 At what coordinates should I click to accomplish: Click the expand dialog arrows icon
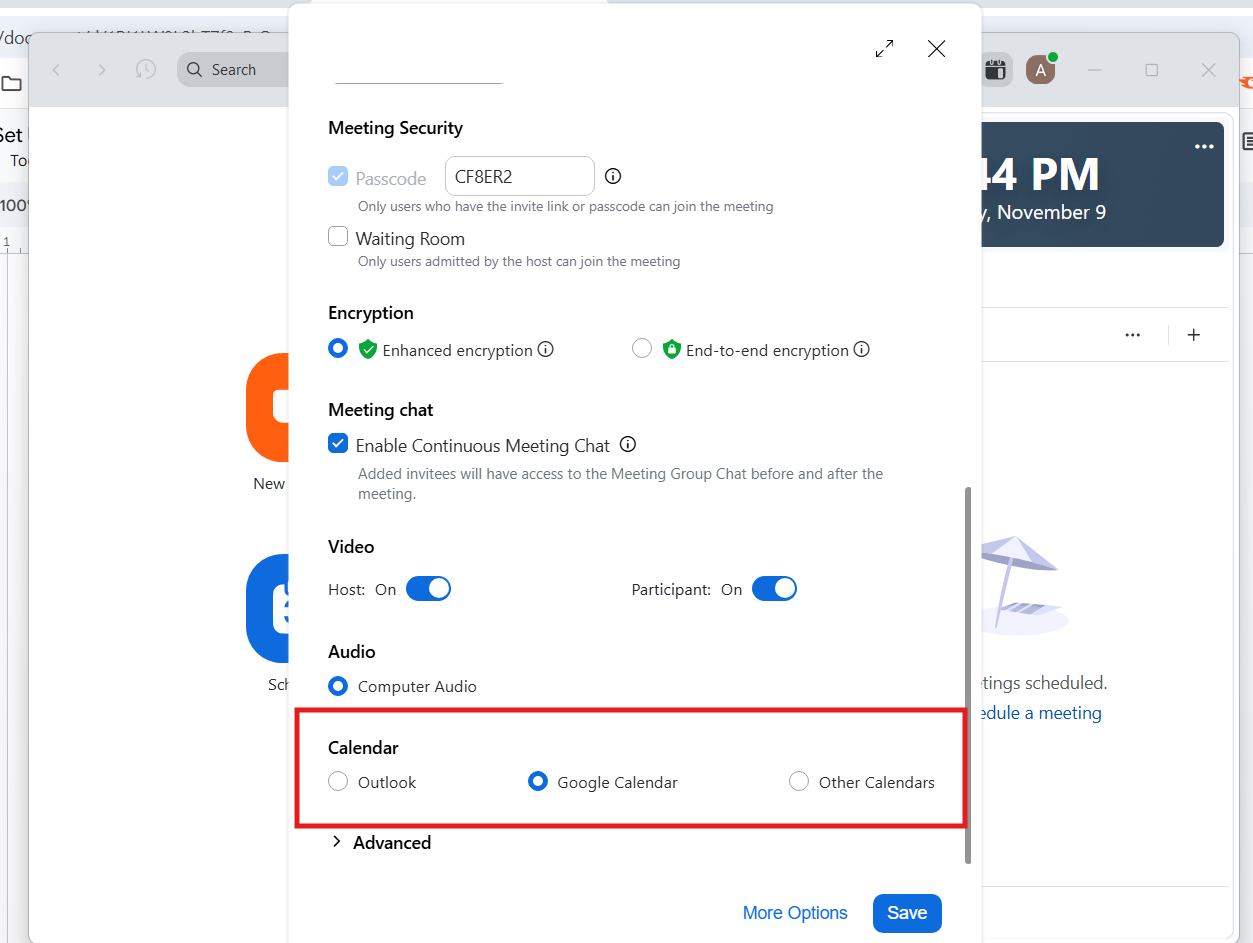click(x=884, y=49)
